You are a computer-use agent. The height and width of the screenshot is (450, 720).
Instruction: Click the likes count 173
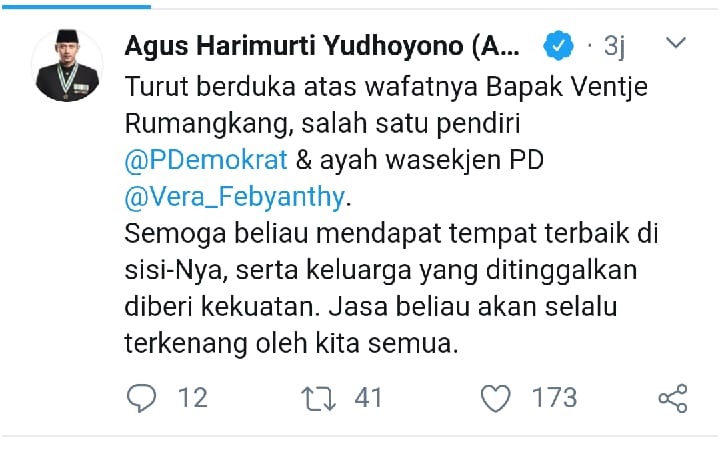pyautogui.click(x=554, y=398)
